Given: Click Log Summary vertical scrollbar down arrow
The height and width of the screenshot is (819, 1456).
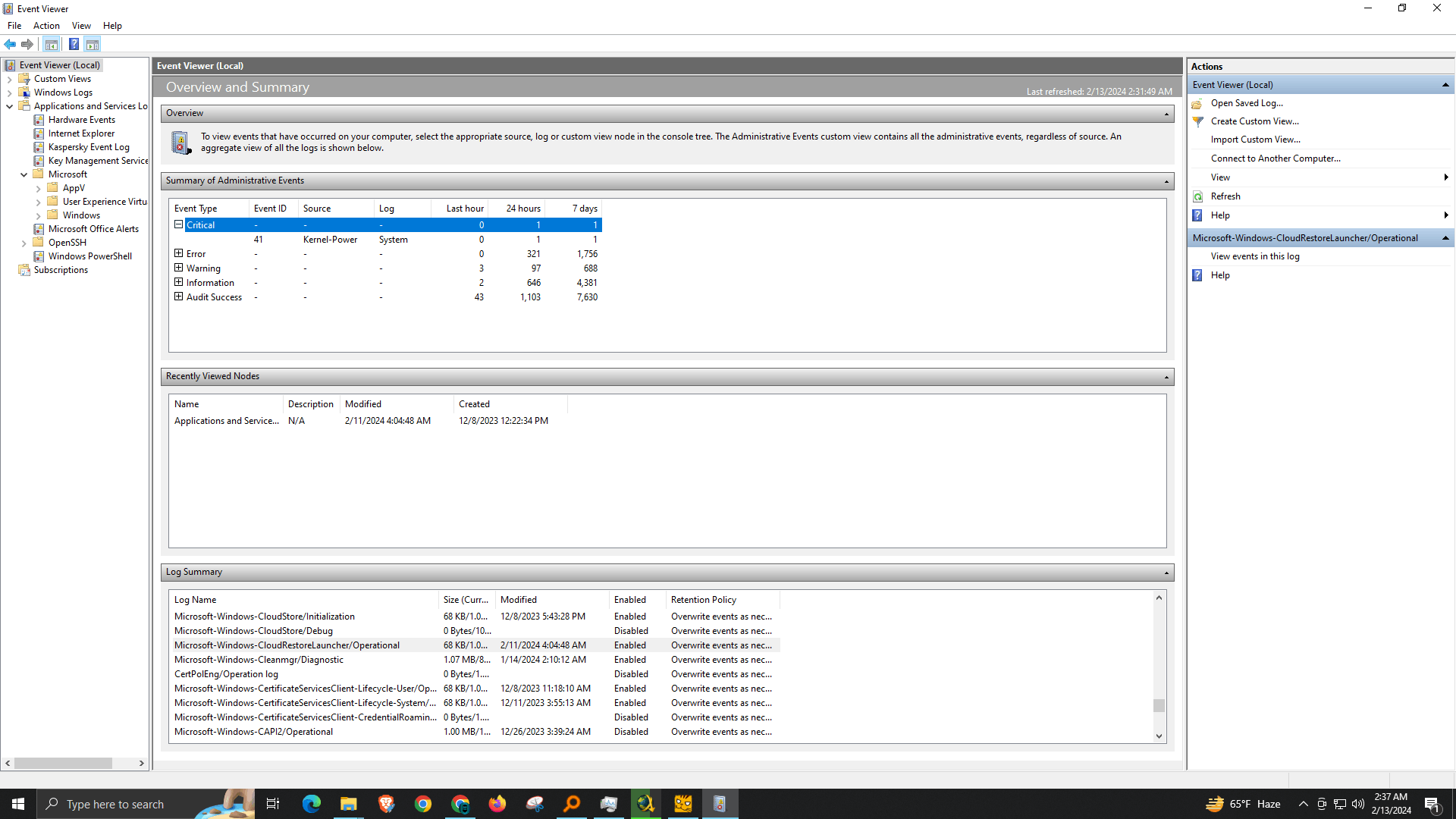Looking at the screenshot, I should [x=1159, y=736].
